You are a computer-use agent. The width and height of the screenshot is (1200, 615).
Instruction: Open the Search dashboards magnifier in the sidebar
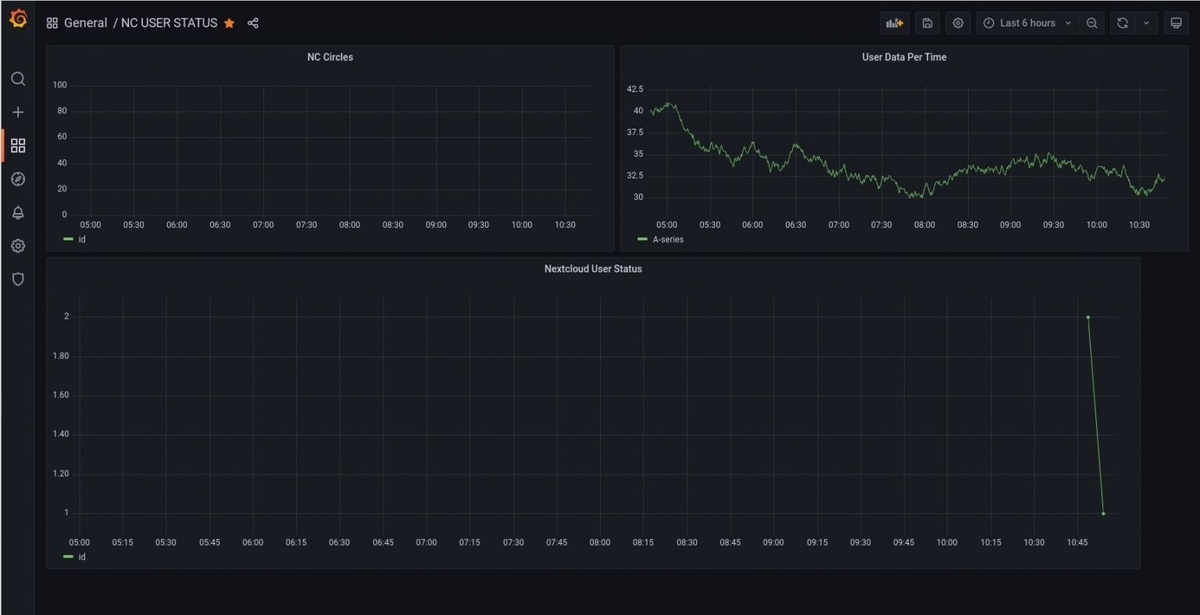click(x=17, y=78)
